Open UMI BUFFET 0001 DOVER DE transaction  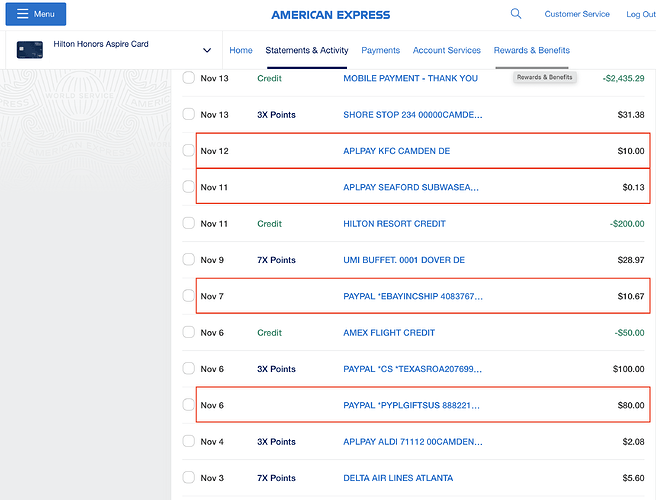(404, 260)
